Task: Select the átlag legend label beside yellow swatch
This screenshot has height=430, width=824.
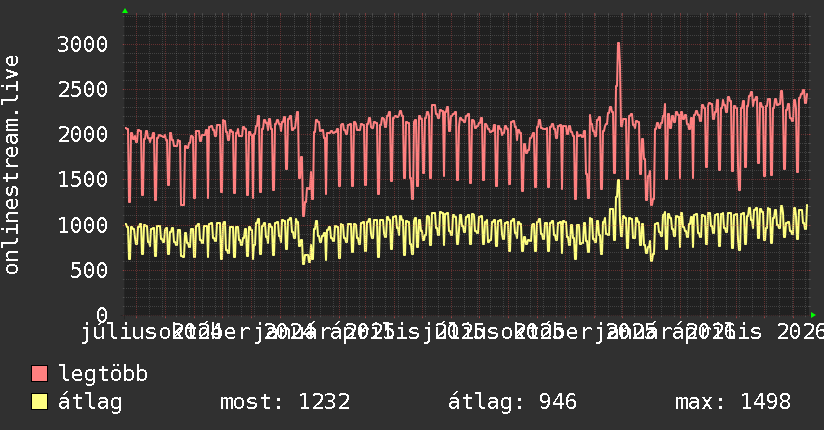Action: point(90,402)
